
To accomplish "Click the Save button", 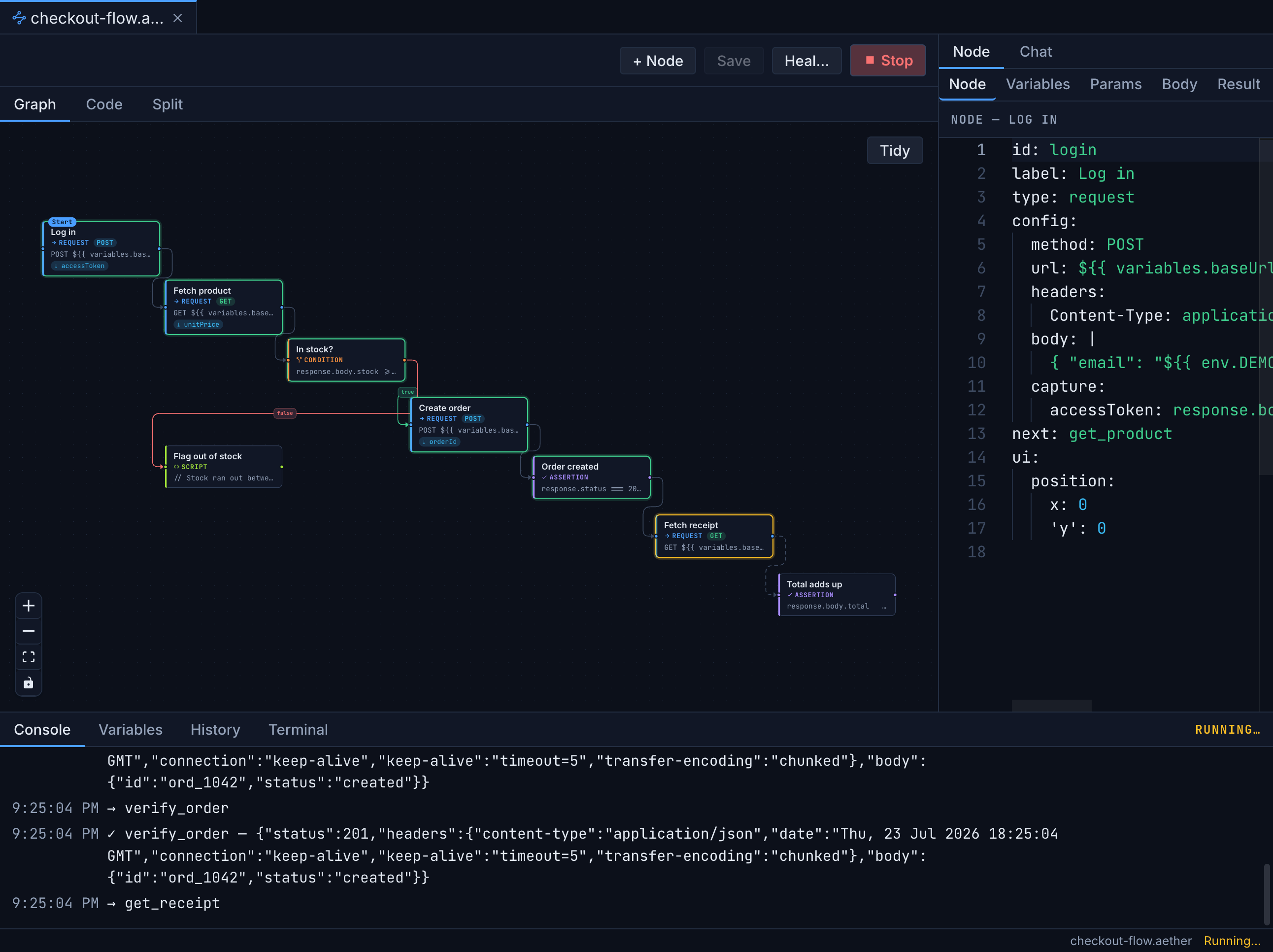I will (x=733, y=61).
